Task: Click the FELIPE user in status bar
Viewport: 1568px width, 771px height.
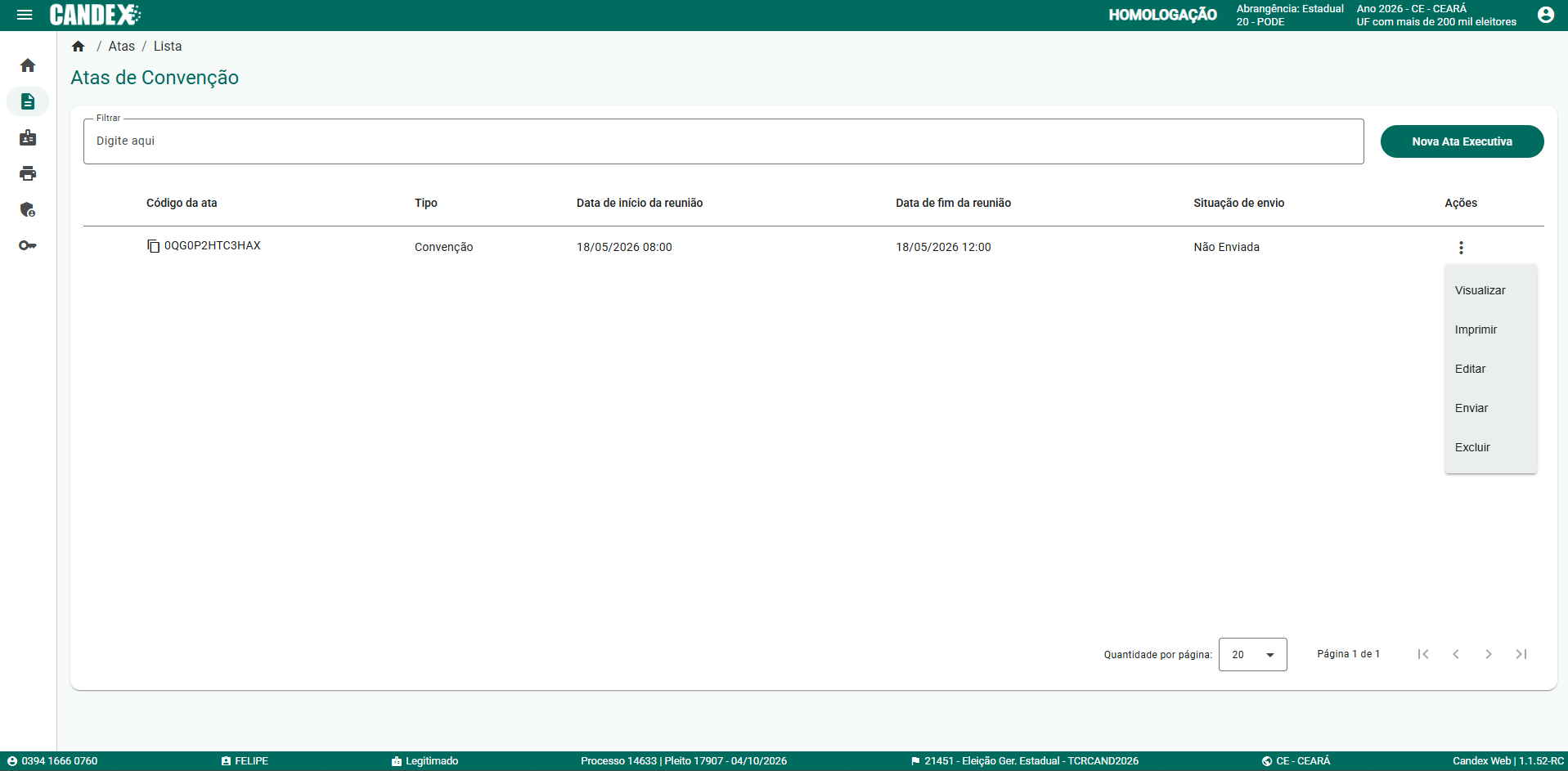Action: (245, 761)
